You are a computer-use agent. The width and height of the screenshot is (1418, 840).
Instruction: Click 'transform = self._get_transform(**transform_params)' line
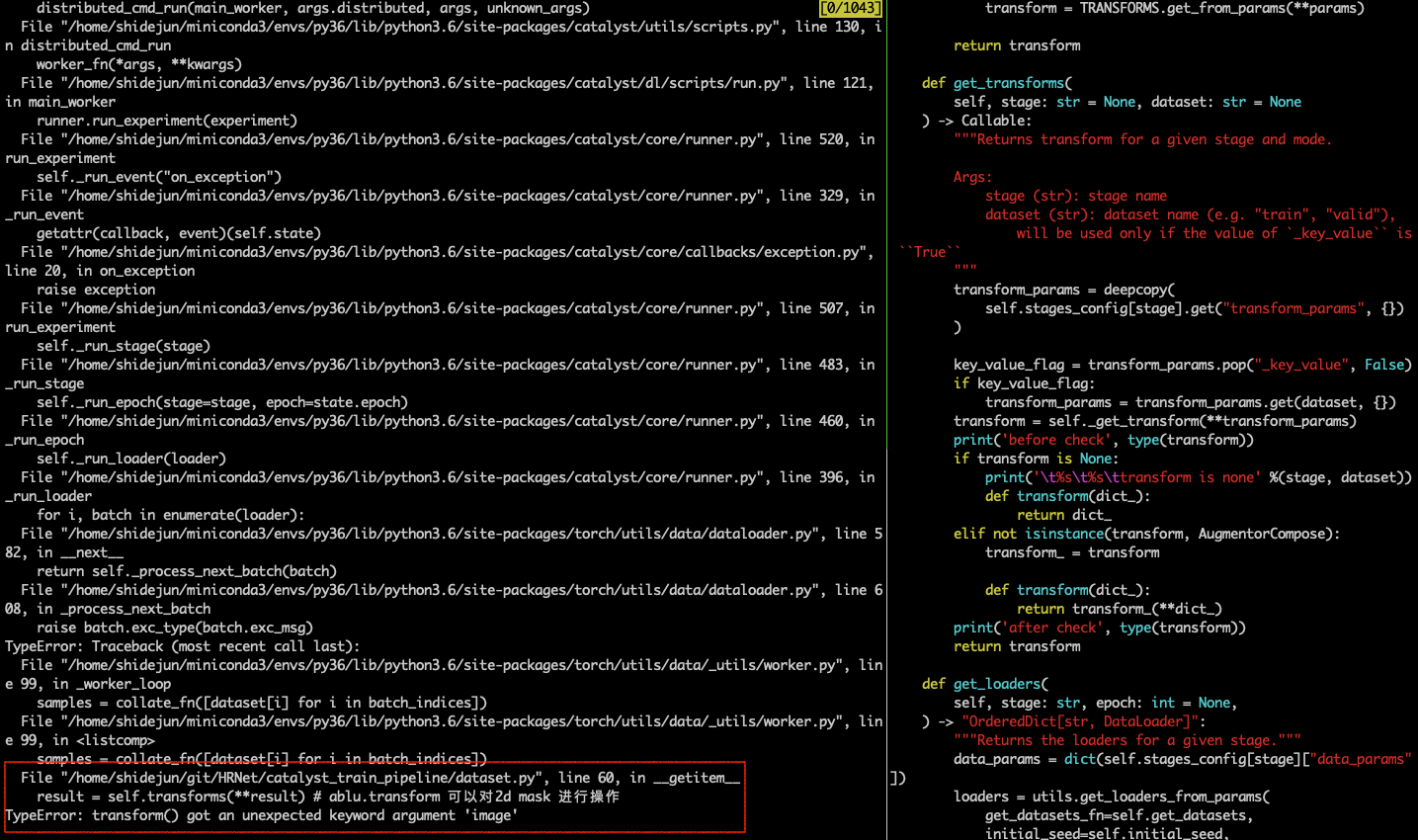1155,421
